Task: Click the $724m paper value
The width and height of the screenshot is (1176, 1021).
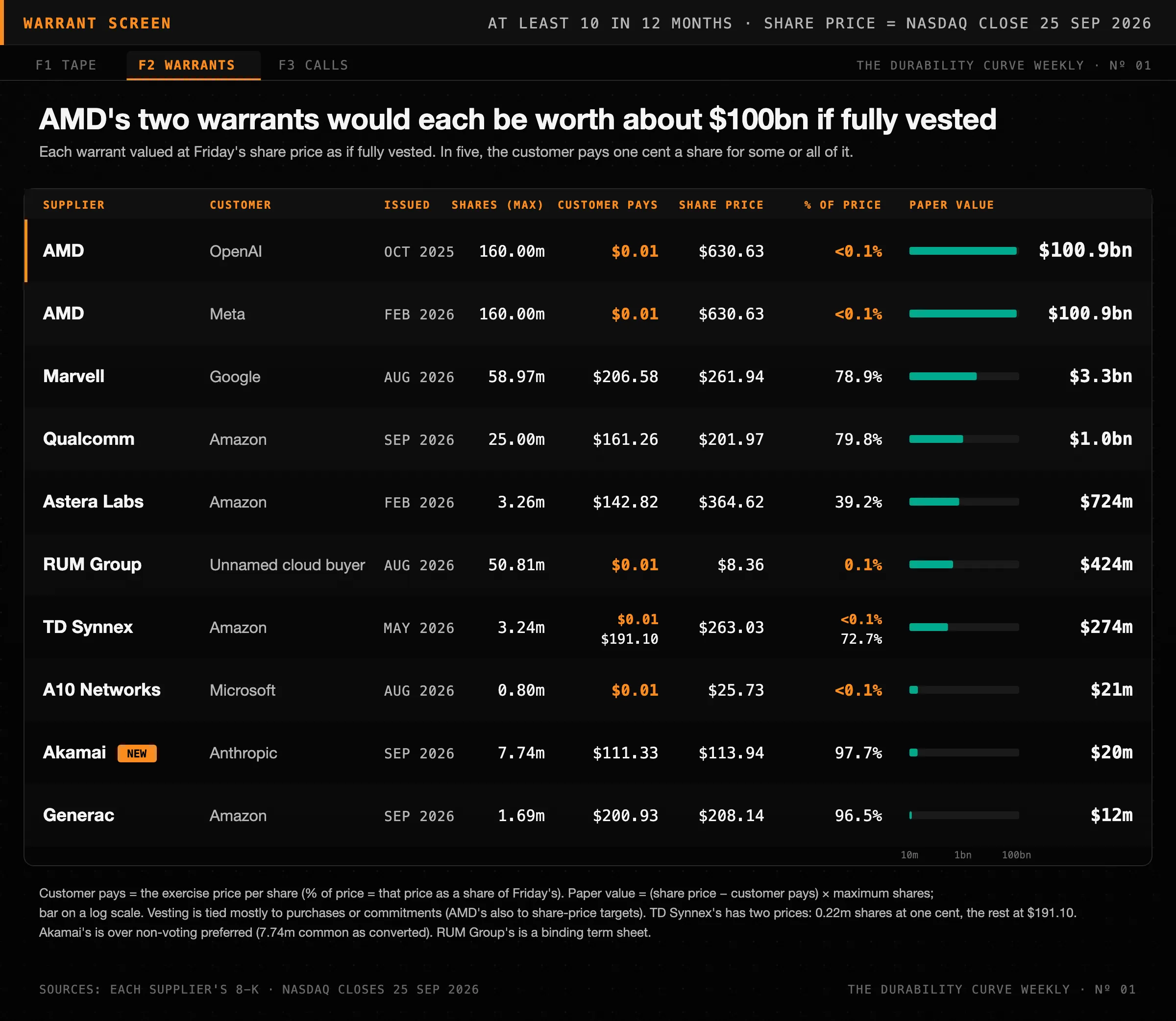Action: pyautogui.click(x=1106, y=501)
